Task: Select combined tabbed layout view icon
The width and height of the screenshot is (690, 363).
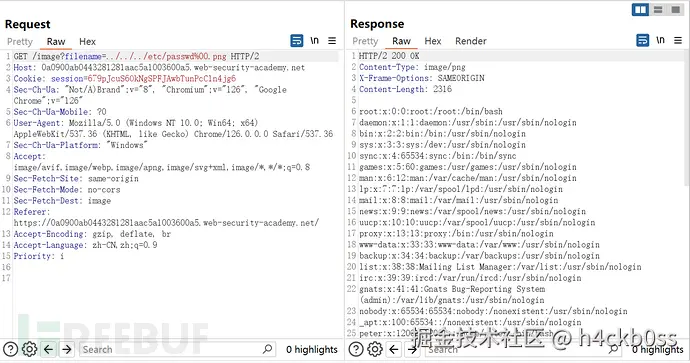Action: point(676,9)
